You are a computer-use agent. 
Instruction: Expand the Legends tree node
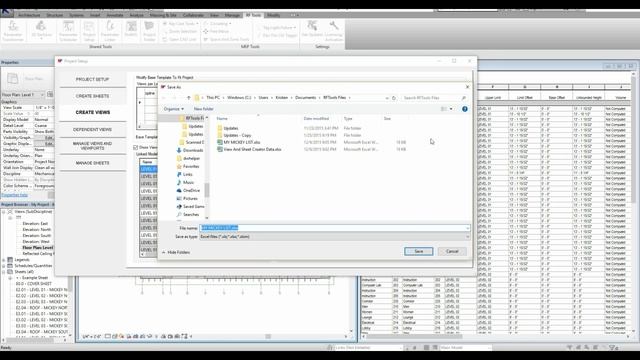(4, 260)
